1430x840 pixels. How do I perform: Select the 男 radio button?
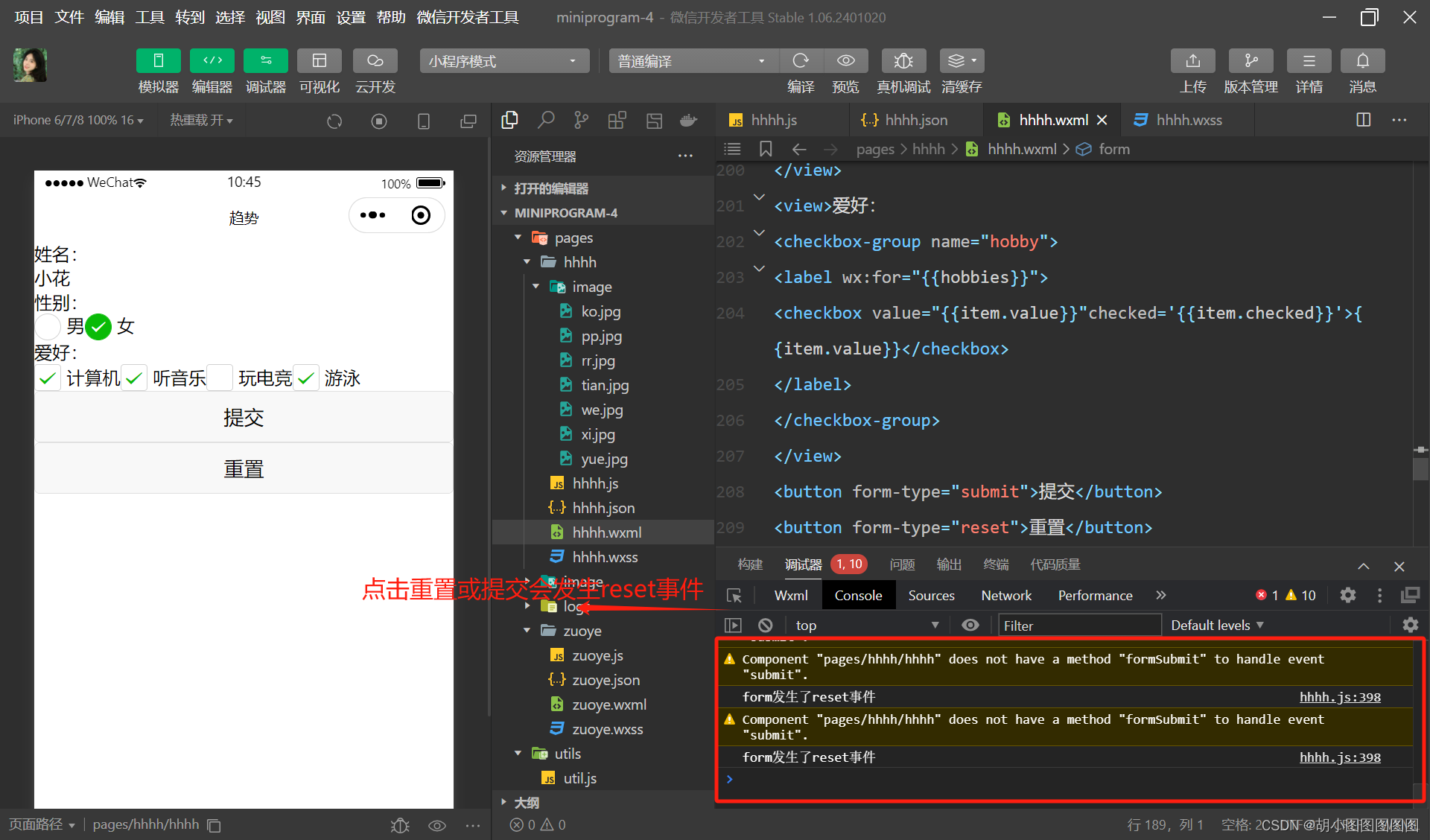(48, 326)
